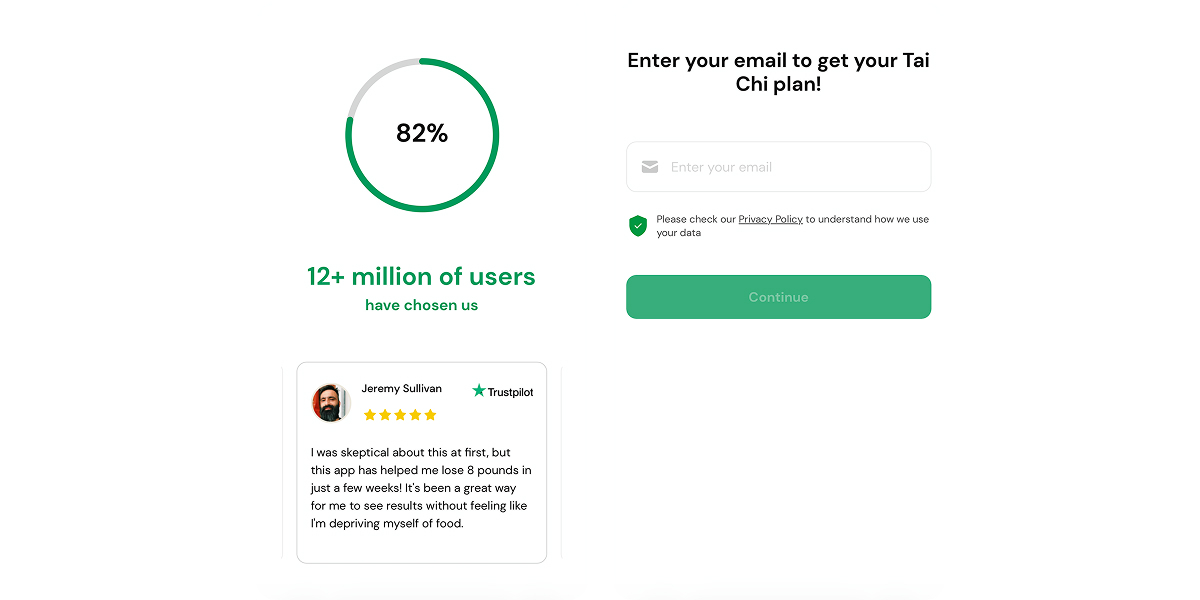Screen dimensions: 1200x600
Task: Click the checkmark inside the shield badge
Action: (637, 225)
